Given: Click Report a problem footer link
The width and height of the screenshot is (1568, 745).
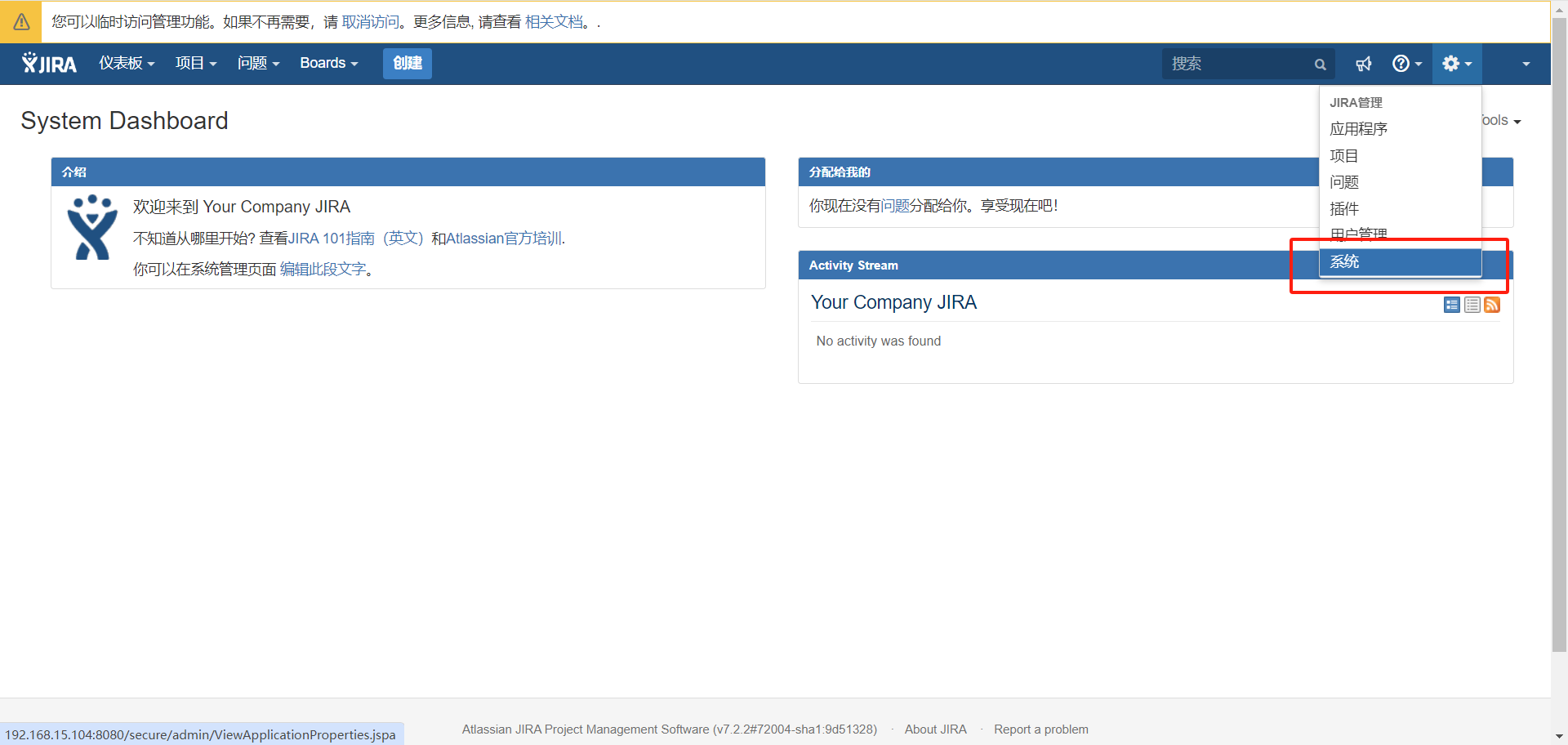Looking at the screenshot, I should (1040, 729).
